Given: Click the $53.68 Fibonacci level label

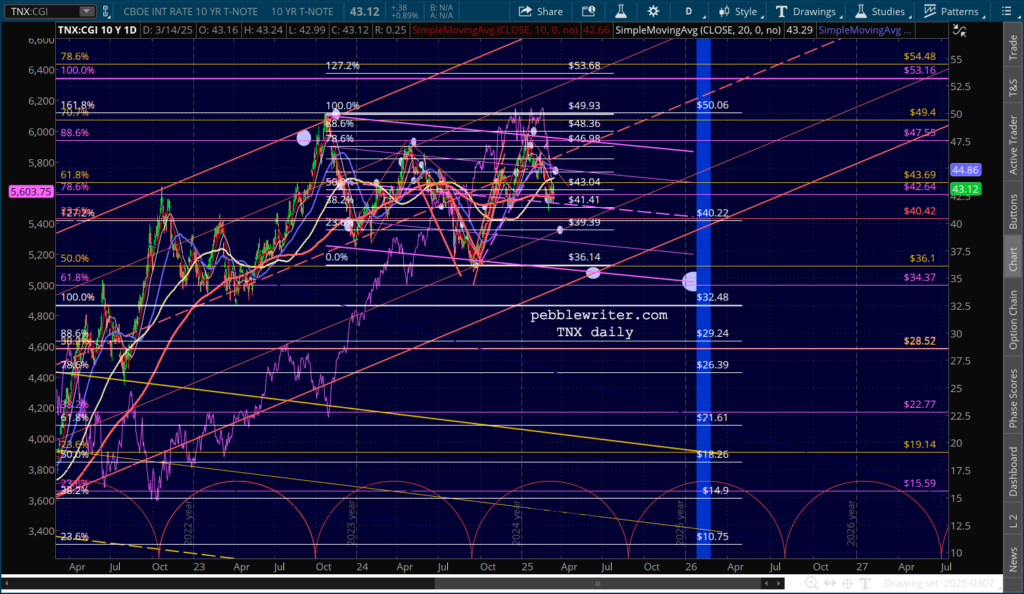Looking at the screenshot, I should [584, 65].
